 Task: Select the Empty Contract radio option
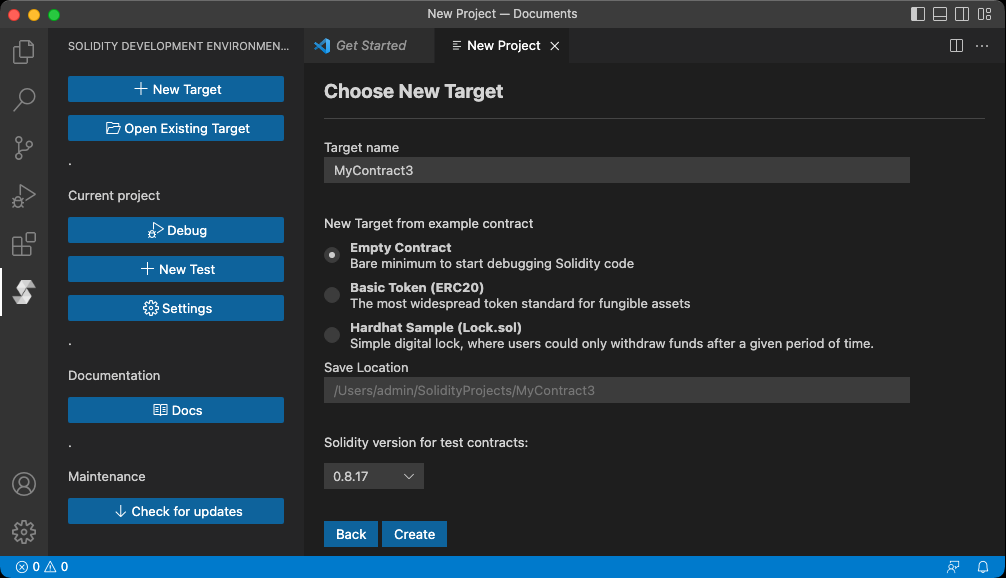click(x=332, y=255)
